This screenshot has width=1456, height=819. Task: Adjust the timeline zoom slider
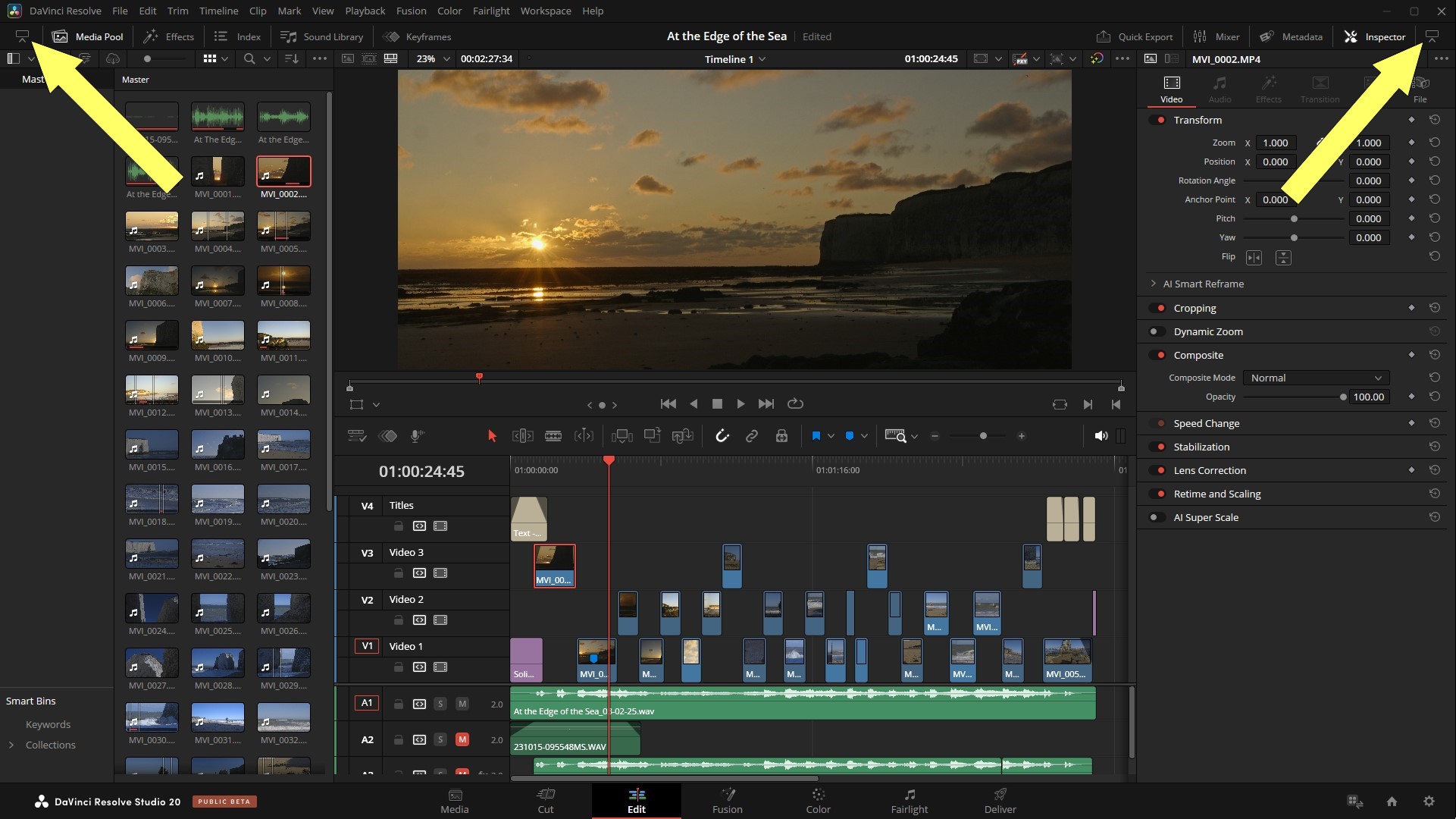[983, 436]
